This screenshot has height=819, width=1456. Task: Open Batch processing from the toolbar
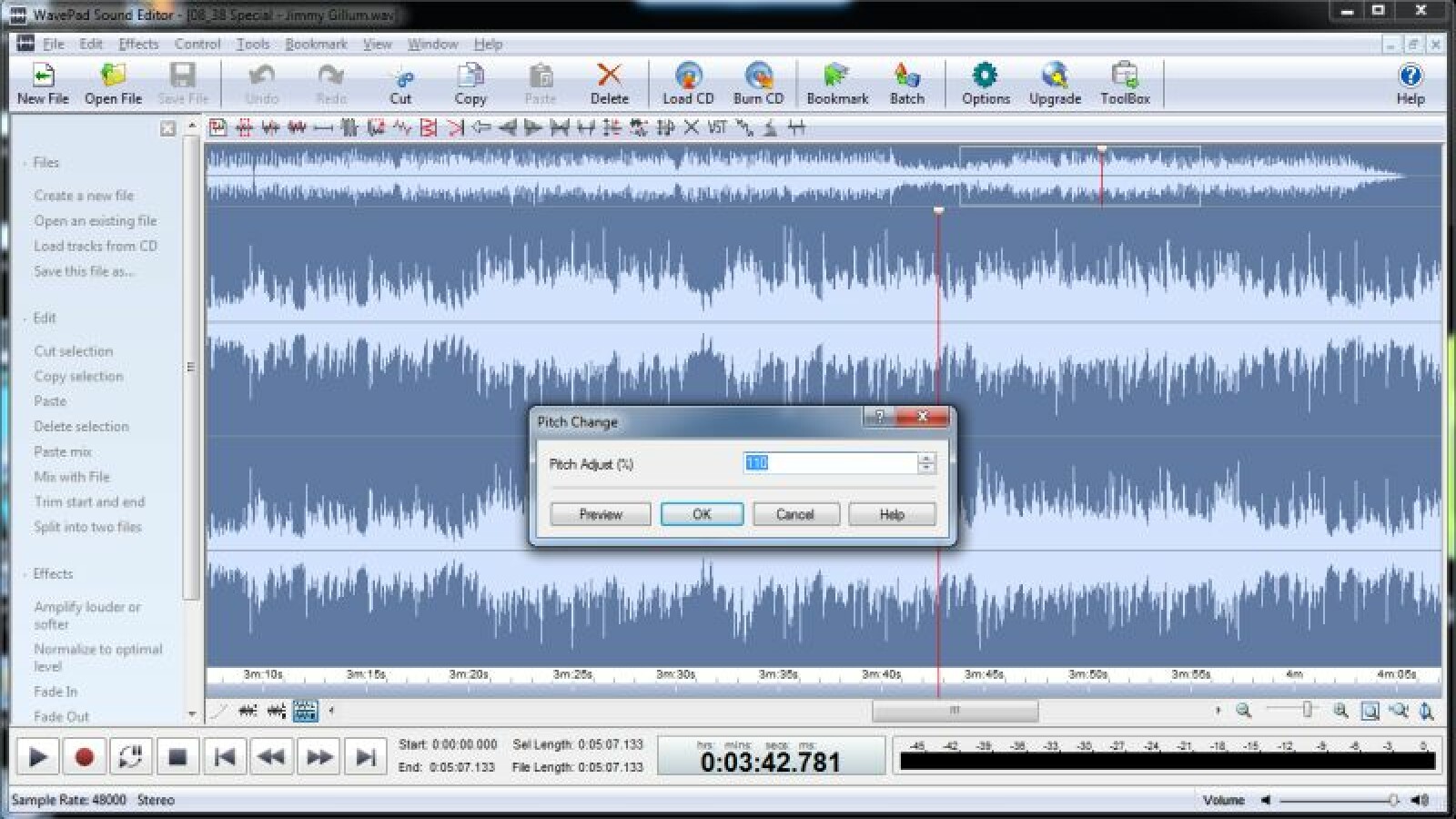pyautogui.click(x=907, y=82)
